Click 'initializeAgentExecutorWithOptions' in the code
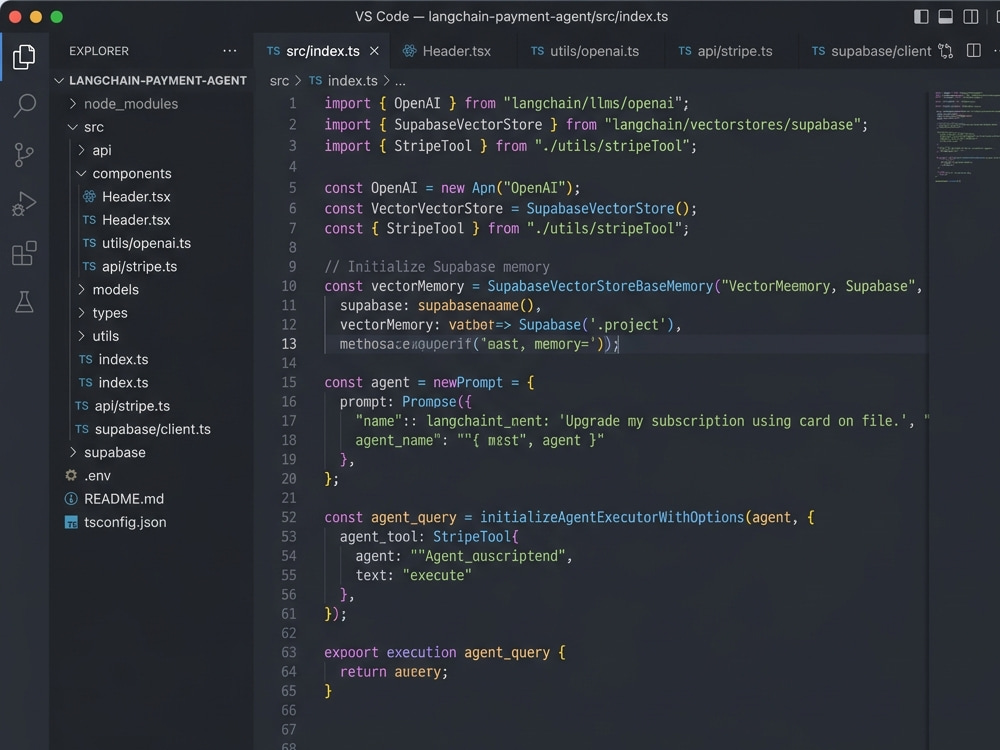 click(612, 517)
